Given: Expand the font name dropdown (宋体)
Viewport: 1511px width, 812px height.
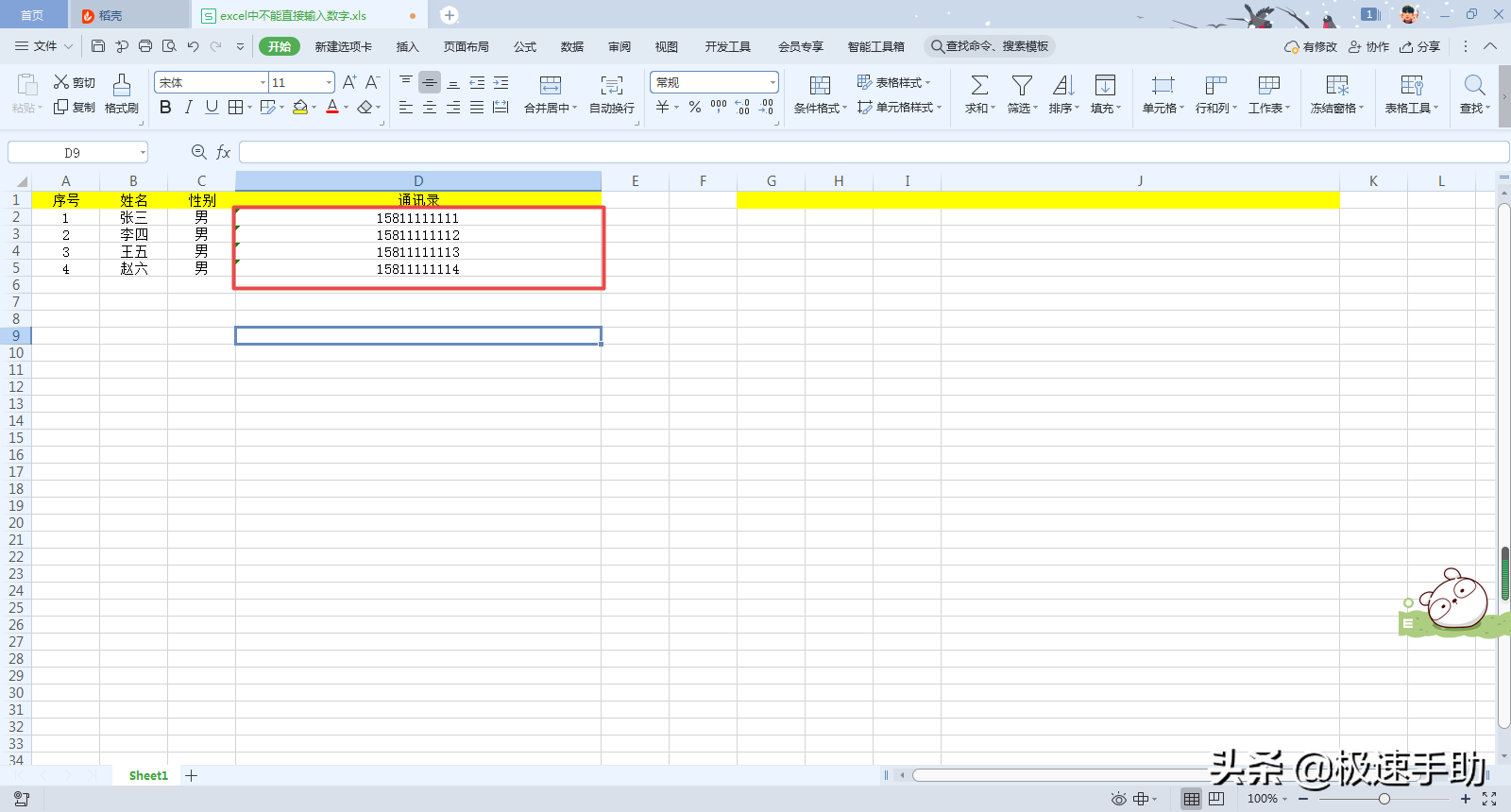Looking at the screenshot, I should pyautogui.click(x=263, y=83).
